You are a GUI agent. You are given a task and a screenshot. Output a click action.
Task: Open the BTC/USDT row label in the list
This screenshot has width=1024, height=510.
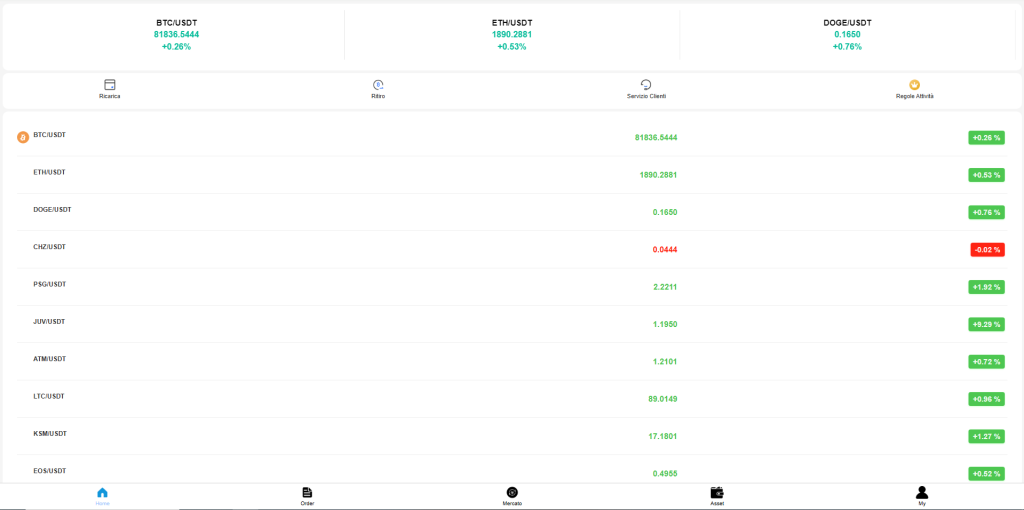tap(50, 135)
